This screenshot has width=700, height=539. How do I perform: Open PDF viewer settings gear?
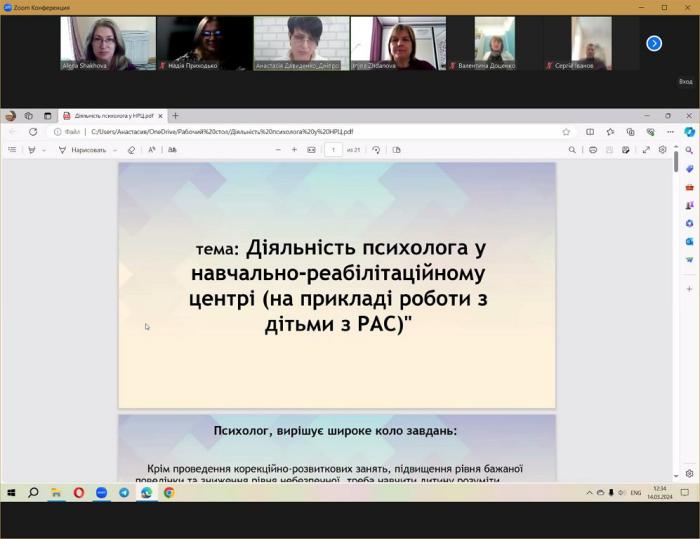pyautogui.click(x=662, y=150)
